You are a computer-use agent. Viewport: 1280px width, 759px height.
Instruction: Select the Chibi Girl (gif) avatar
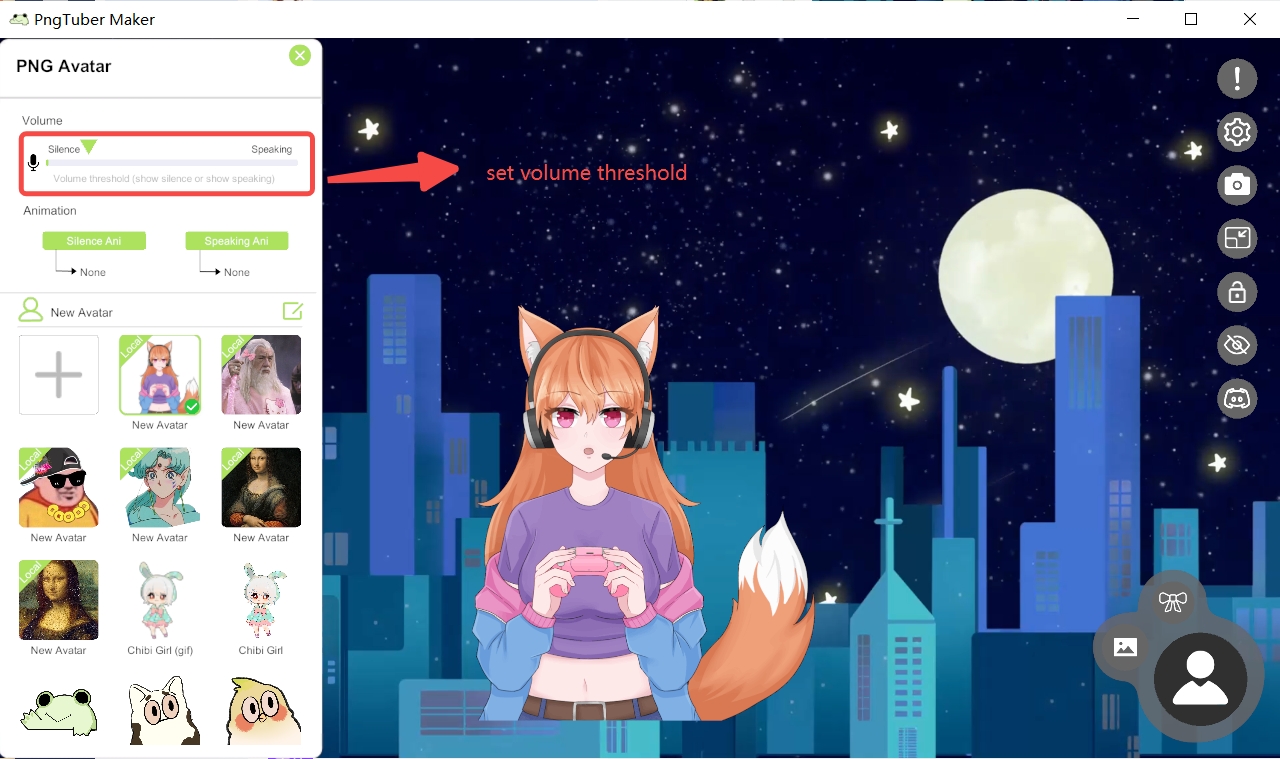click(x=160, y=600)
